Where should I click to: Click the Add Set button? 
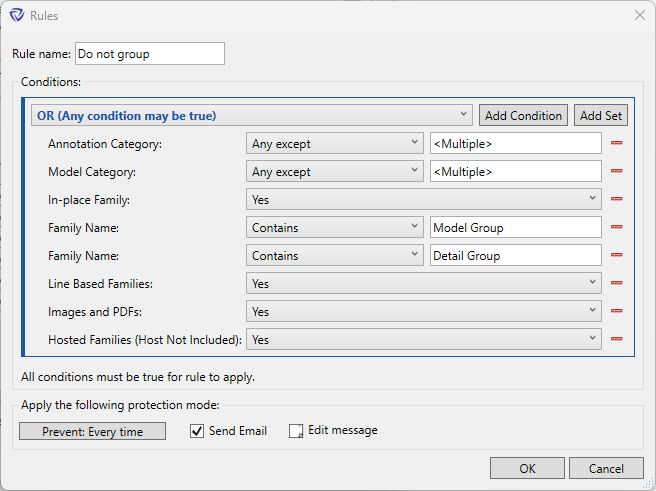point(601,115)
